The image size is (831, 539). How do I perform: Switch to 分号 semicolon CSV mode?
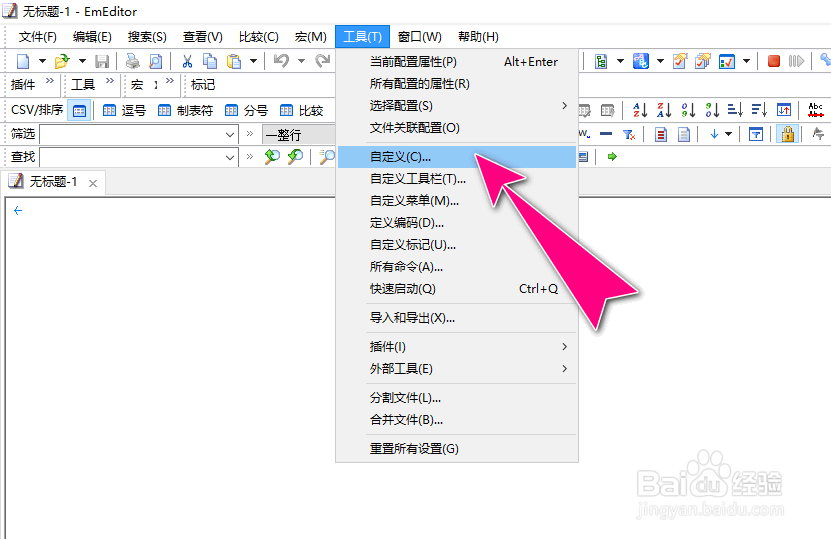[246, 111]
